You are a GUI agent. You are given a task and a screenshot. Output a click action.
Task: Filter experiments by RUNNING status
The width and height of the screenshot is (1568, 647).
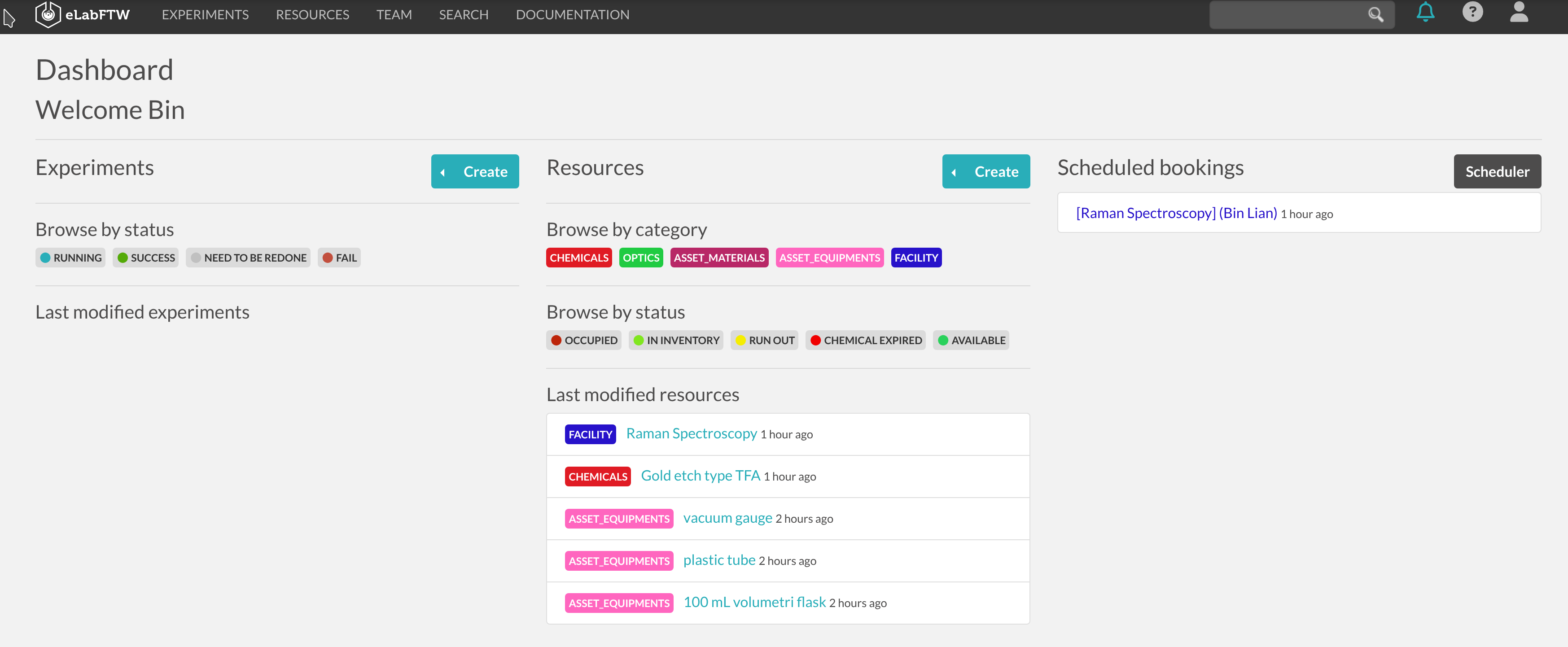pyautogui.click(x=70, y=257)
